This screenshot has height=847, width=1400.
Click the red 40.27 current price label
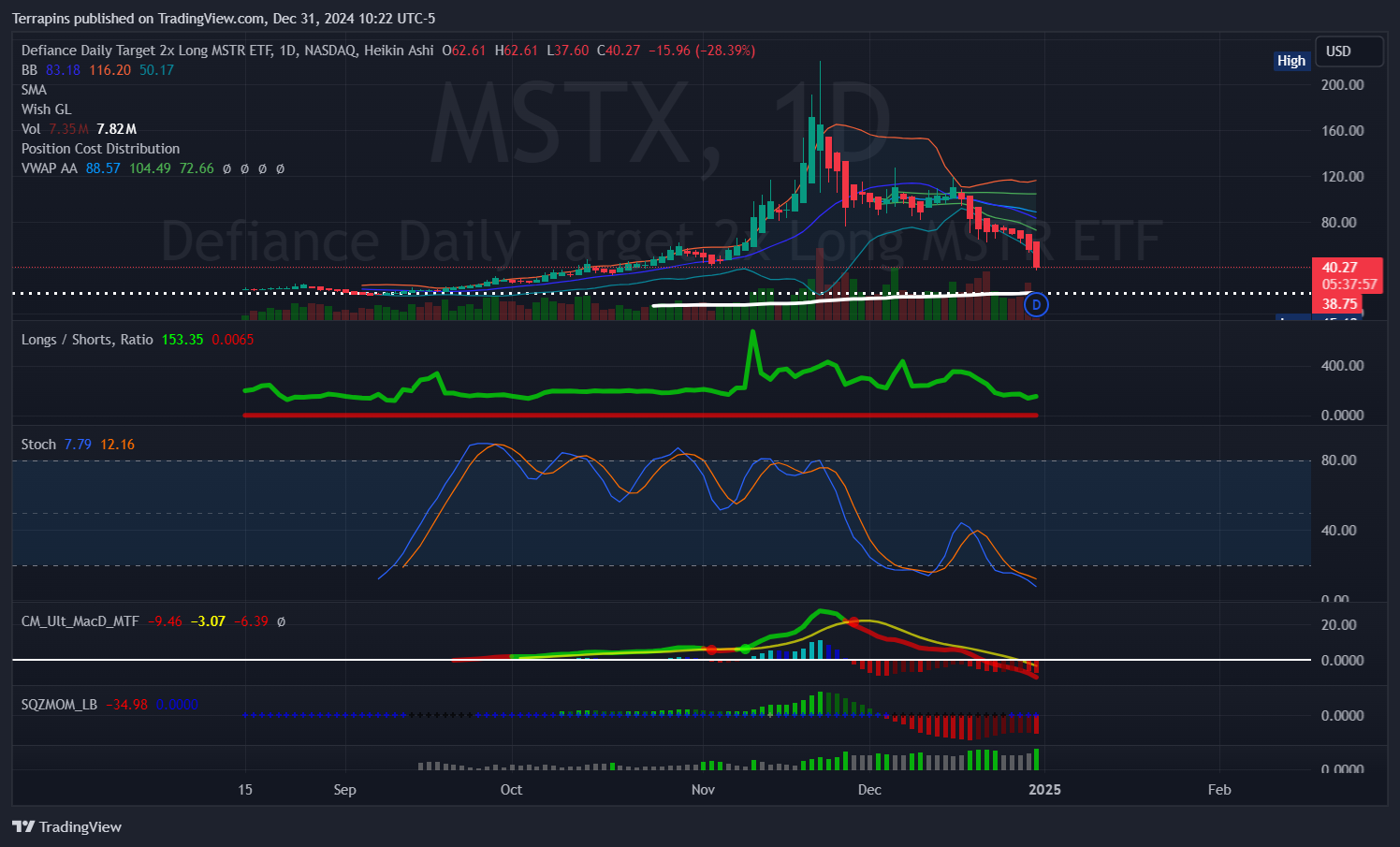coord(1340,268)
